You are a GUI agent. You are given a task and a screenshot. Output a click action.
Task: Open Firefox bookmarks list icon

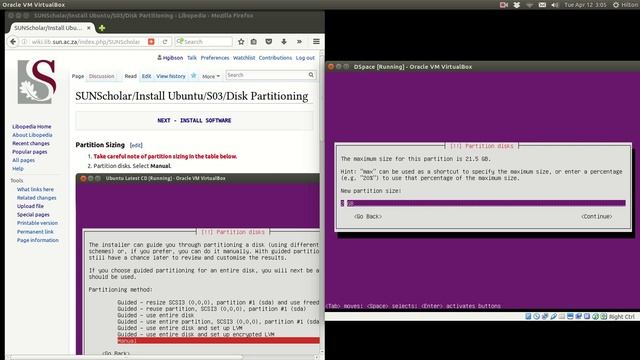coord(254,42)
